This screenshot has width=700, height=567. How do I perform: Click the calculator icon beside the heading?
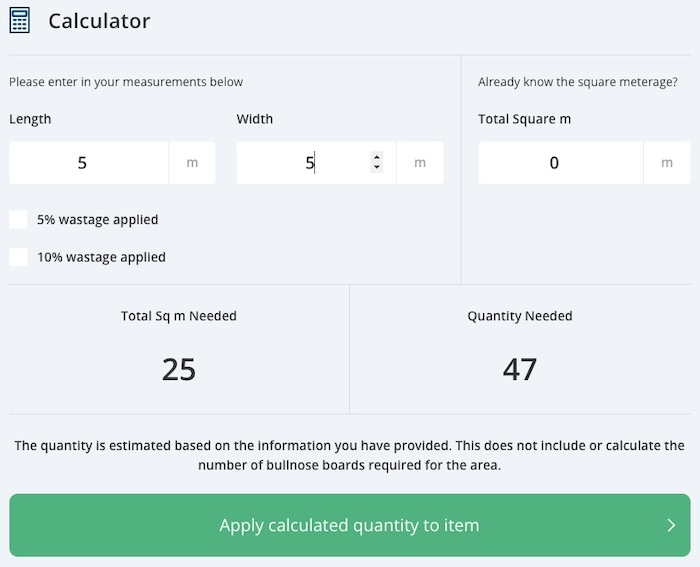(20, 20)
